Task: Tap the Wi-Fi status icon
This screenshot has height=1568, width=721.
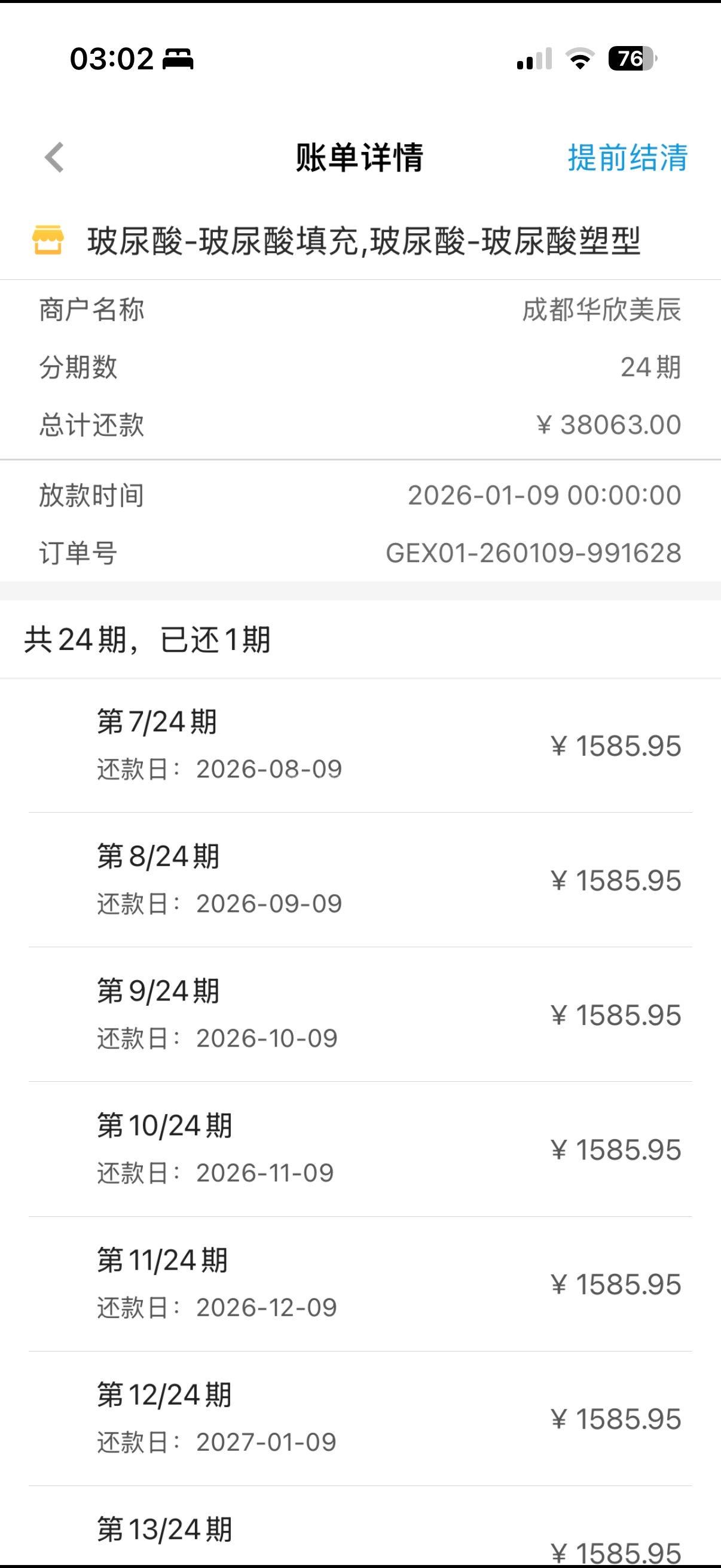Action: [x=579, y=59]
